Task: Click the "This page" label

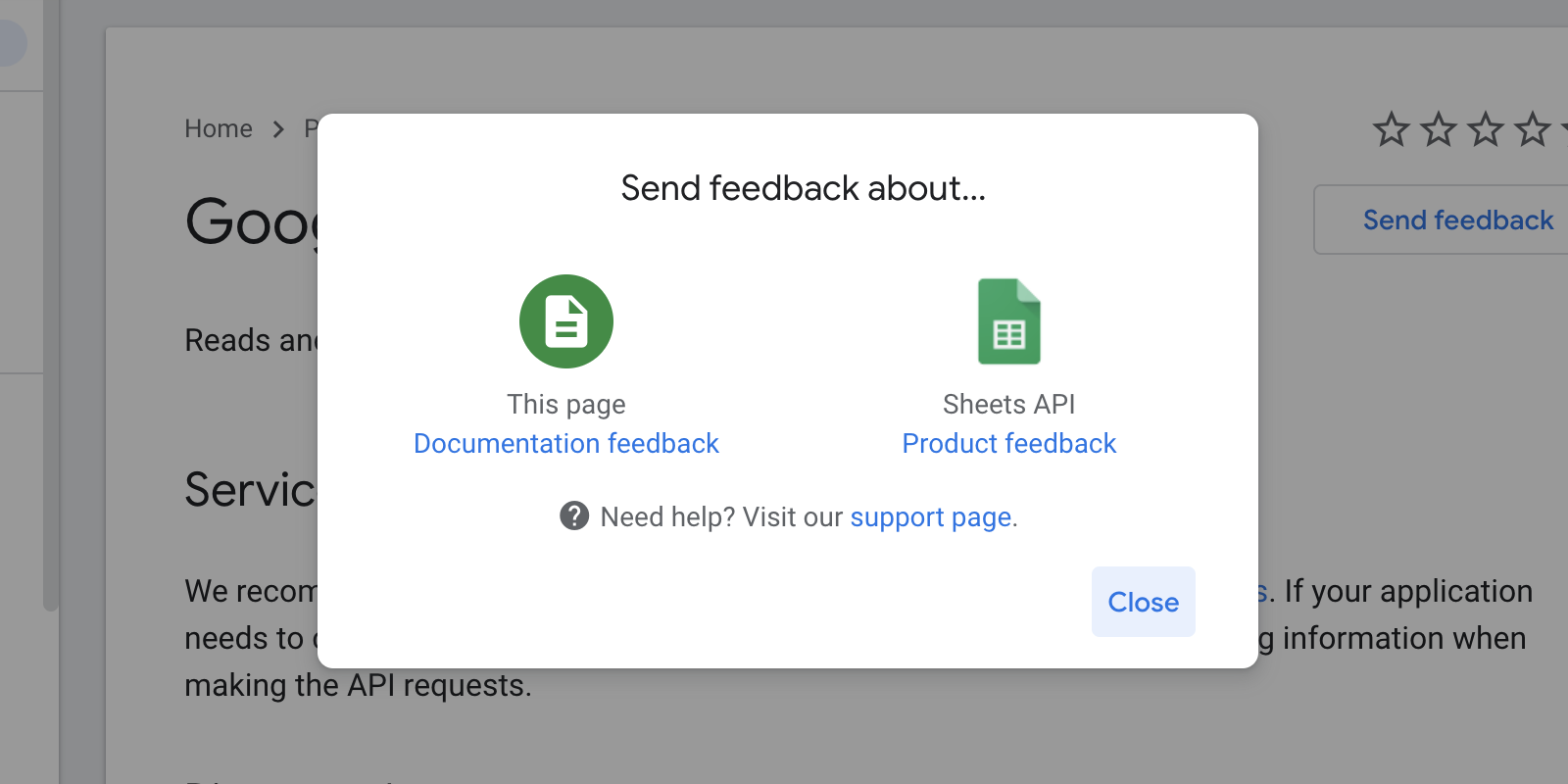Action: click(566, 404)
